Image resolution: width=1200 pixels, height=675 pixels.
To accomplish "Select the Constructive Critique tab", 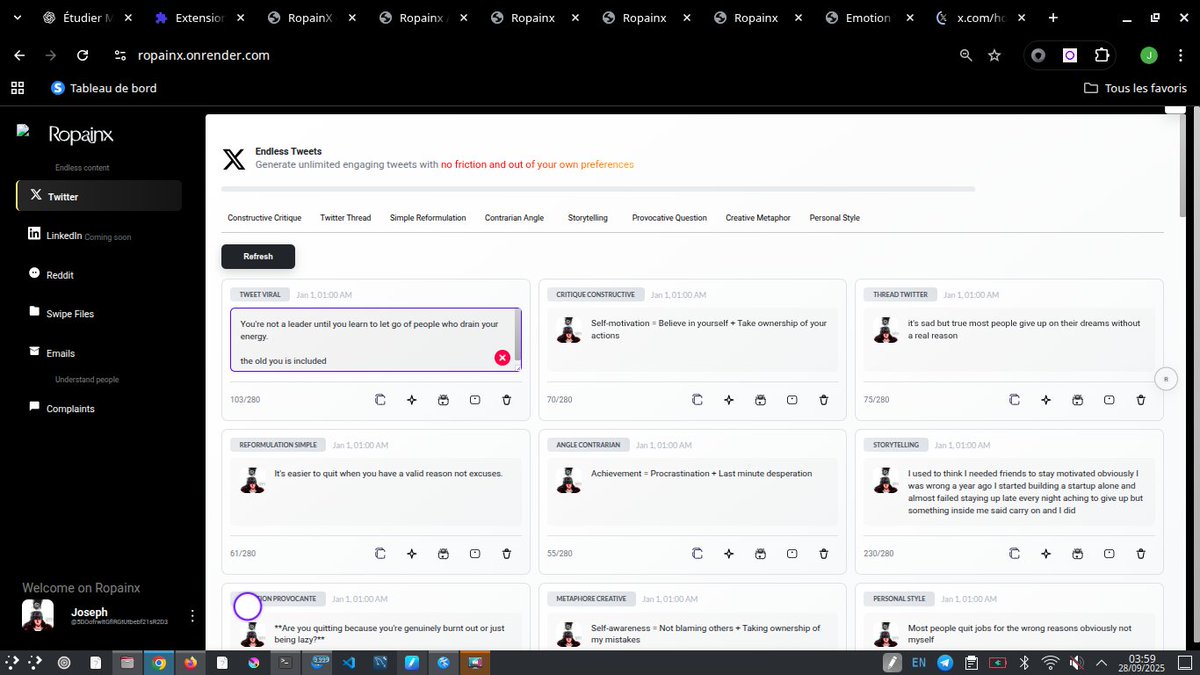I will (264, 217).
